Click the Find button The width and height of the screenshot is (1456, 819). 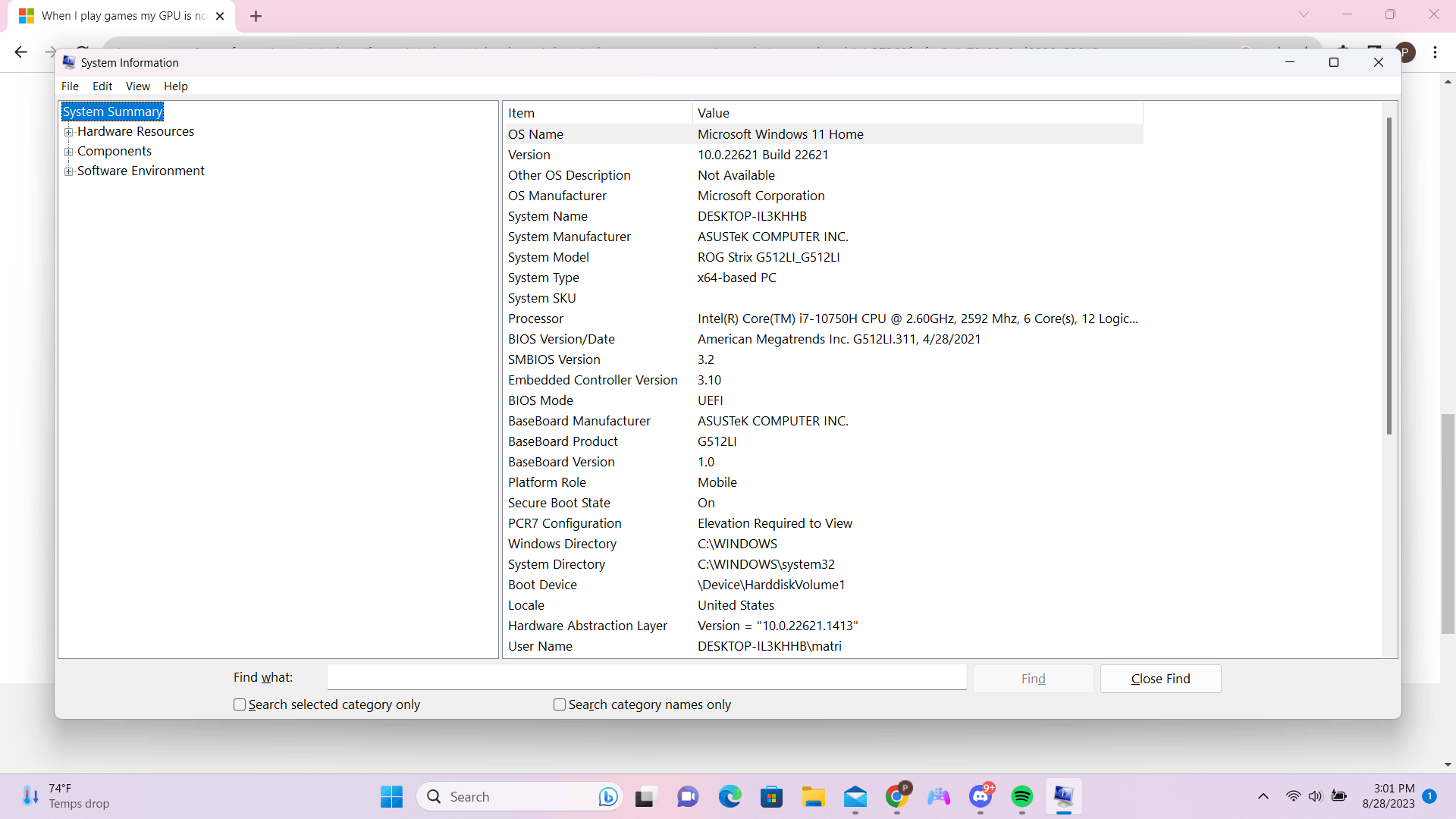tap(1033, 679)
